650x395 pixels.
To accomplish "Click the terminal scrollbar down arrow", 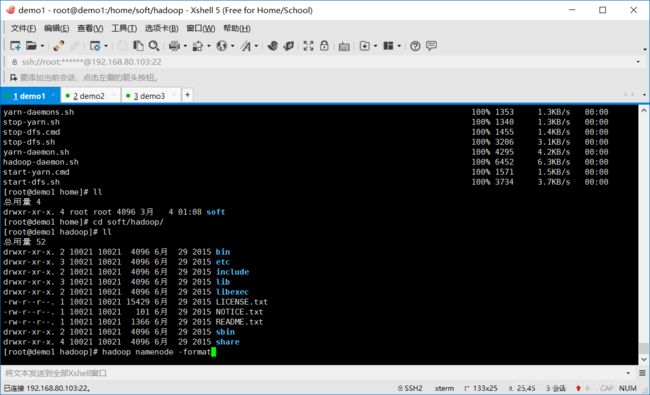I will coord(643,359).
